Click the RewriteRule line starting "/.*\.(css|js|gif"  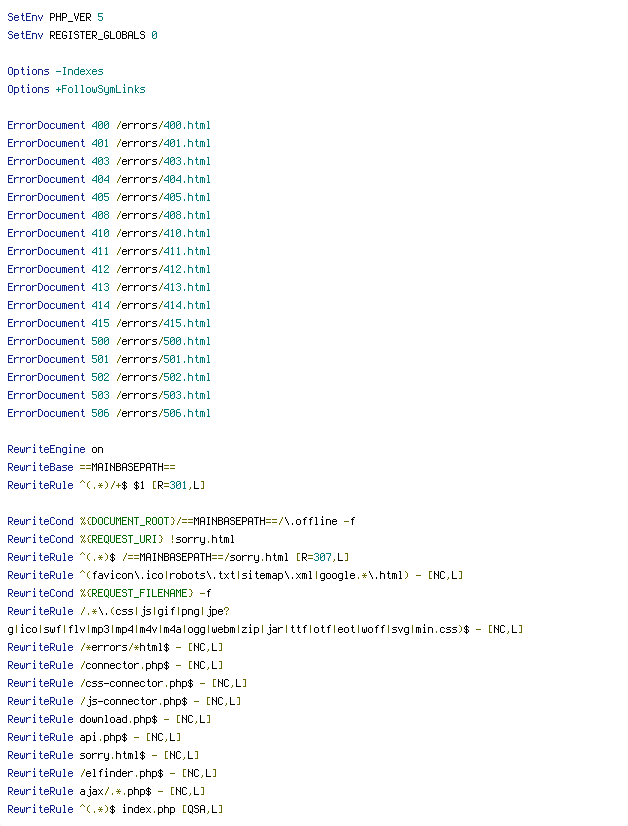click(x=118, y=611)
